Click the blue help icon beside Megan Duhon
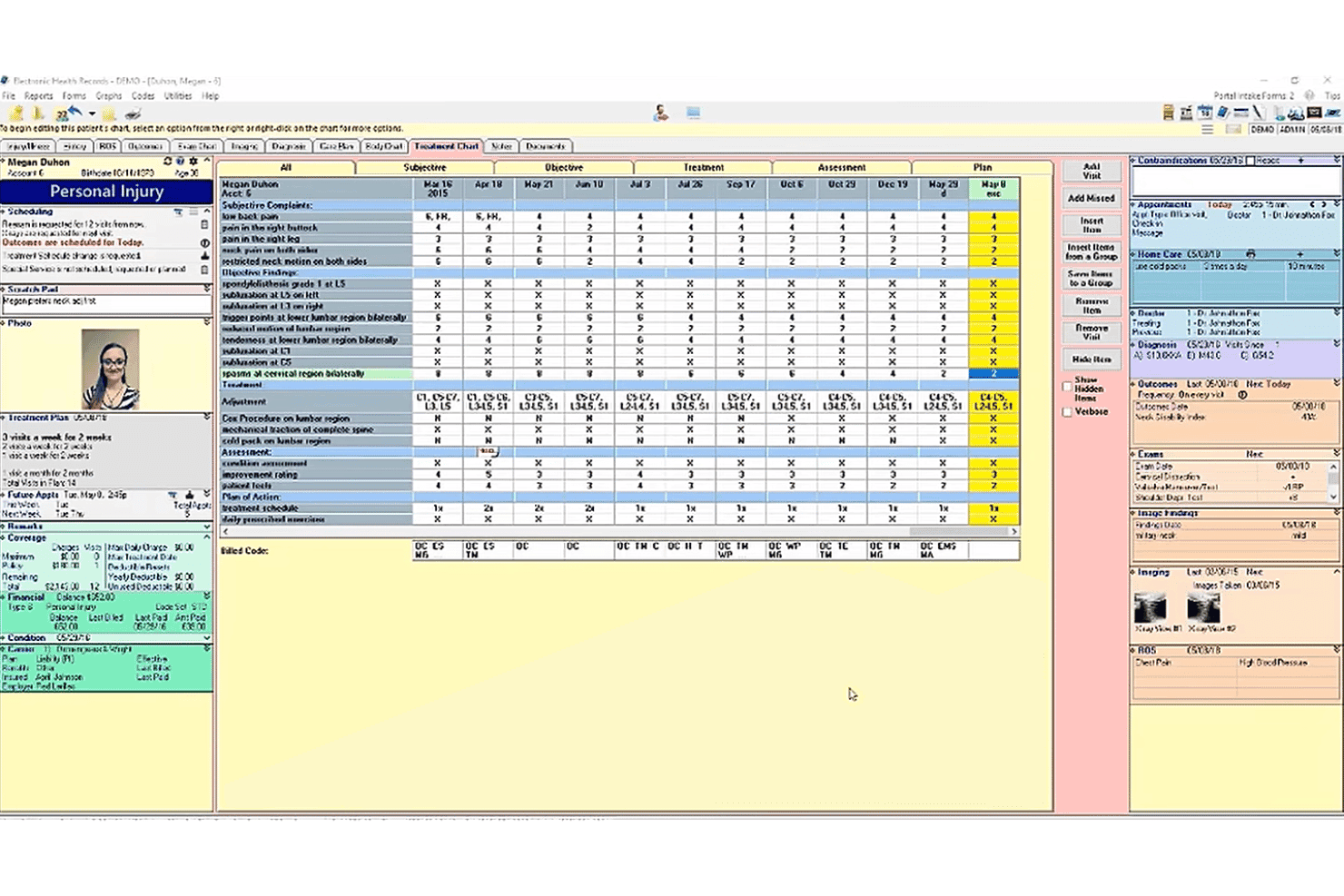The image size is (1344, 896). [180, 162]
